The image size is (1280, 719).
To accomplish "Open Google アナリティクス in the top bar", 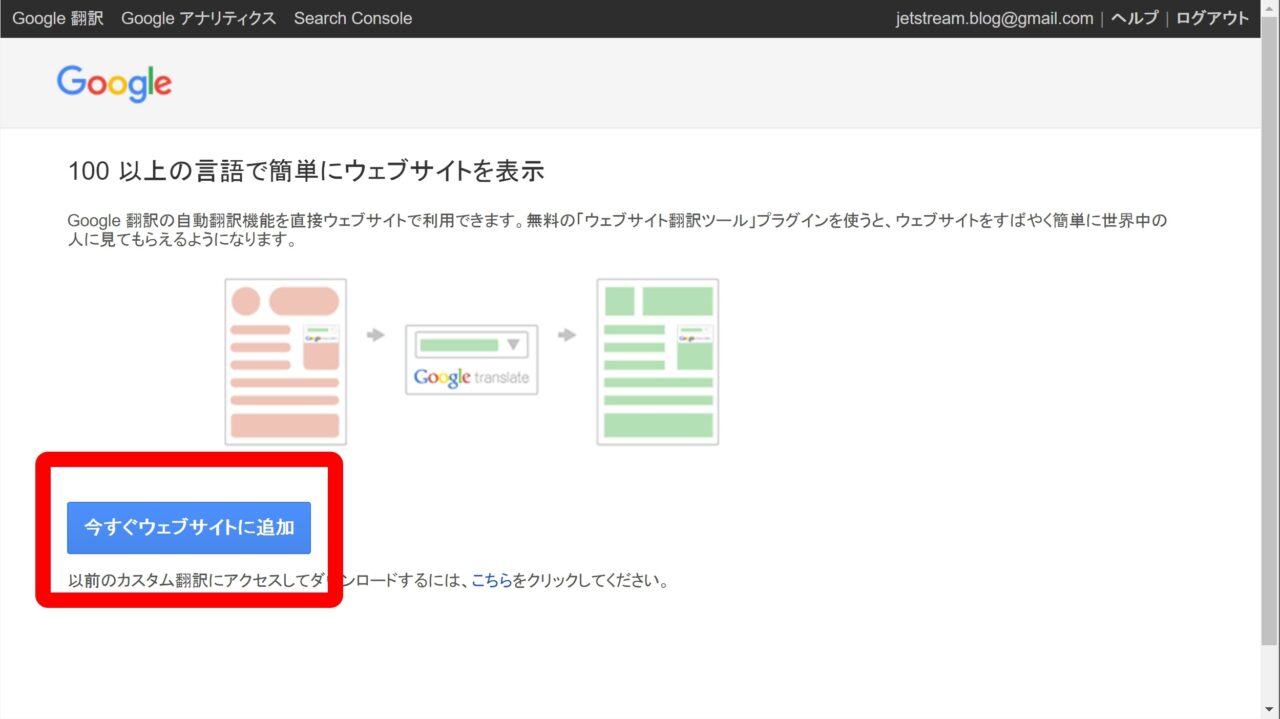I will (x=198, y=18).
